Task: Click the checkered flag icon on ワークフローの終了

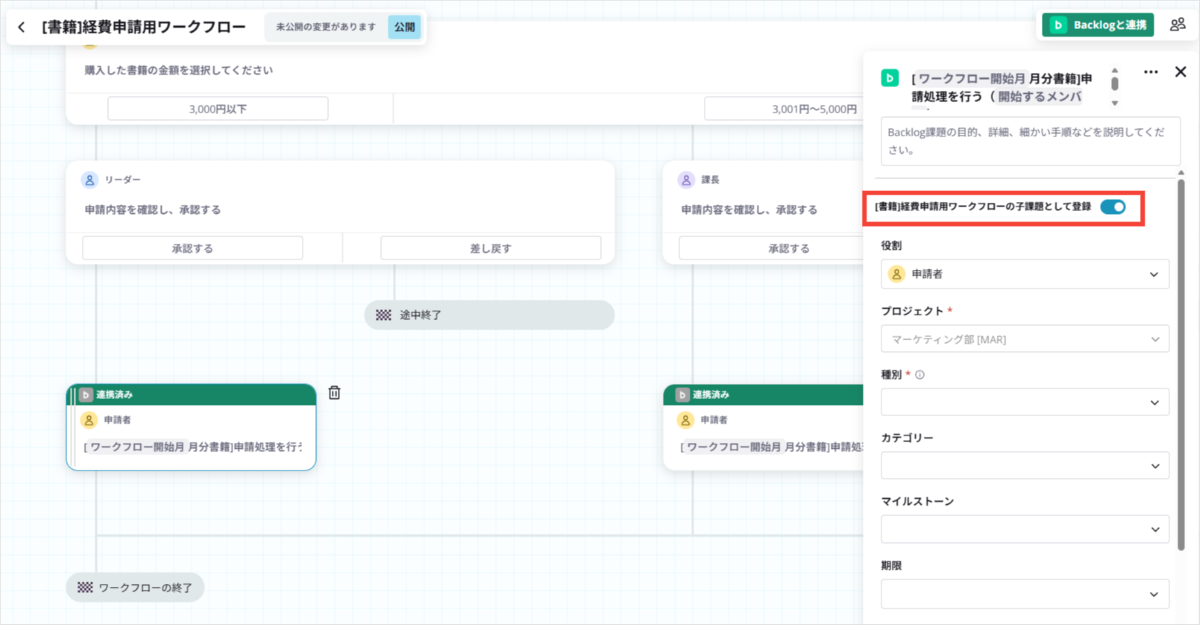Action: [x=85, y=587]
